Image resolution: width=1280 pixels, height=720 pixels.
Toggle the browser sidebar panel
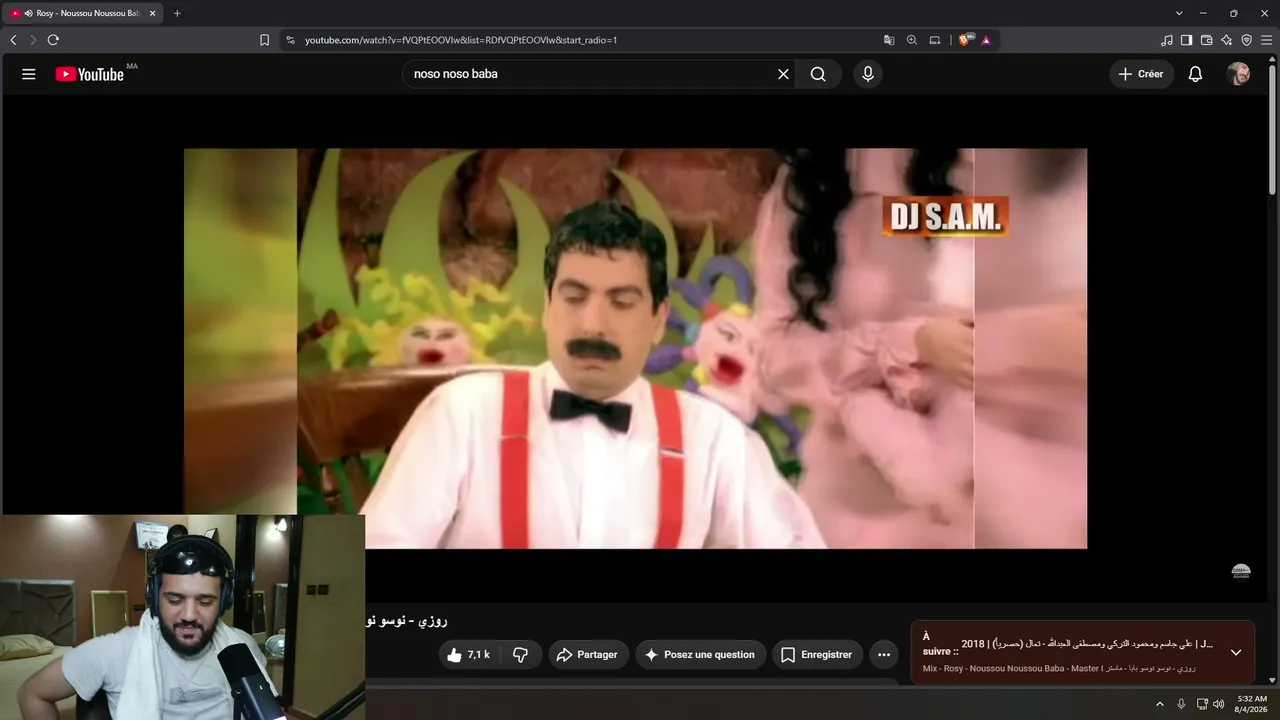pyautogui.click(x=1187, y=40)
